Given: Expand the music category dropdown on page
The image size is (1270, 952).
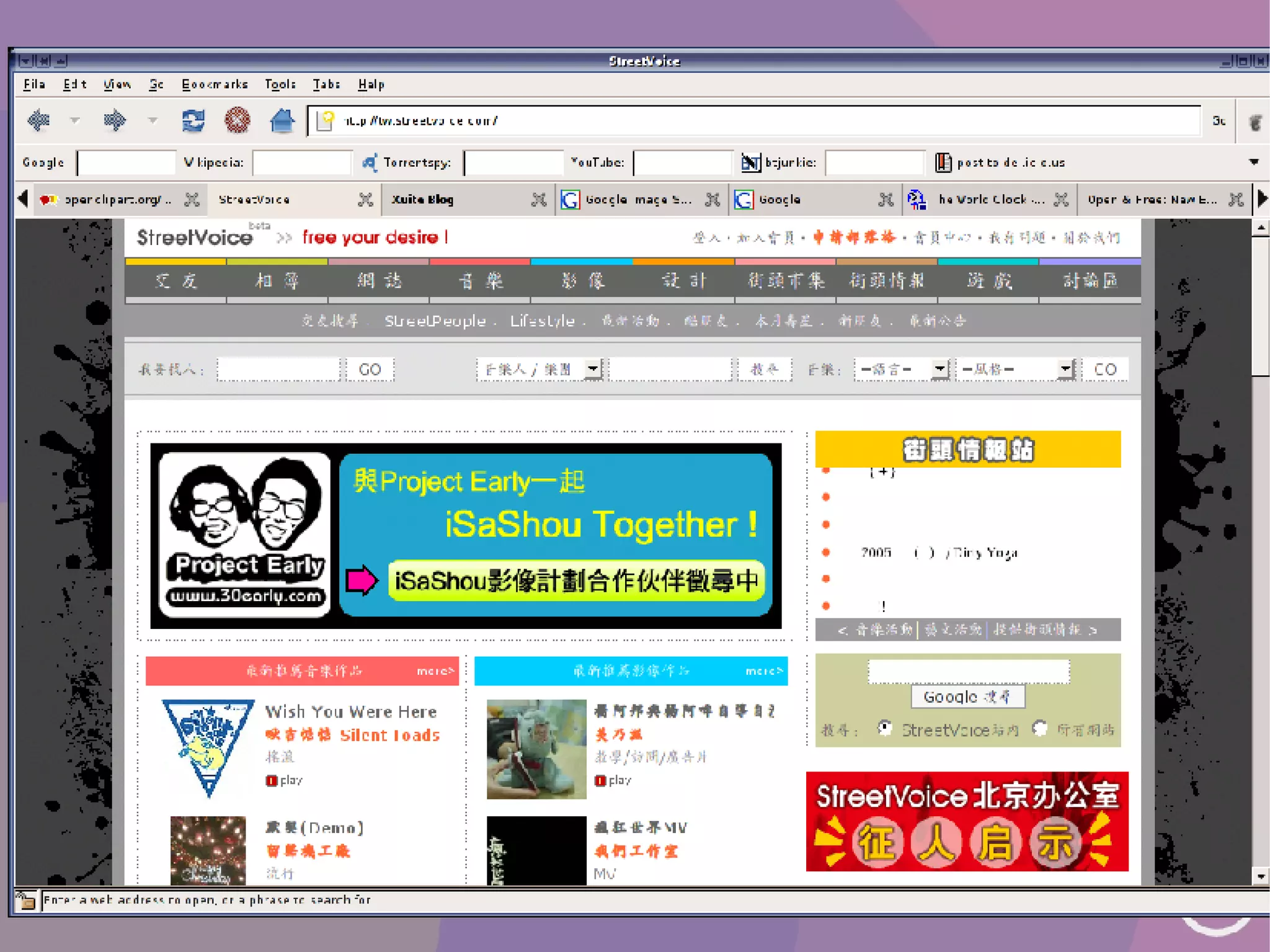Looking at the screenshot, I should point(593,370).
